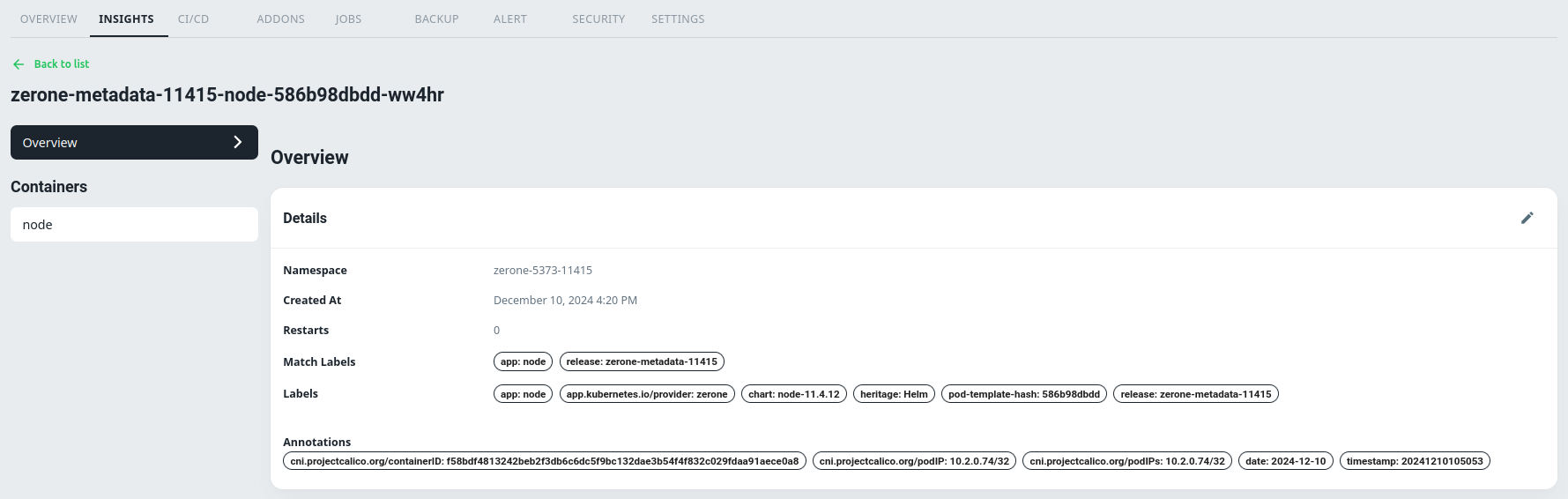This screenshot has height=499, width=1568.
Task: Select the node container
Action: [x=134, y=225]
